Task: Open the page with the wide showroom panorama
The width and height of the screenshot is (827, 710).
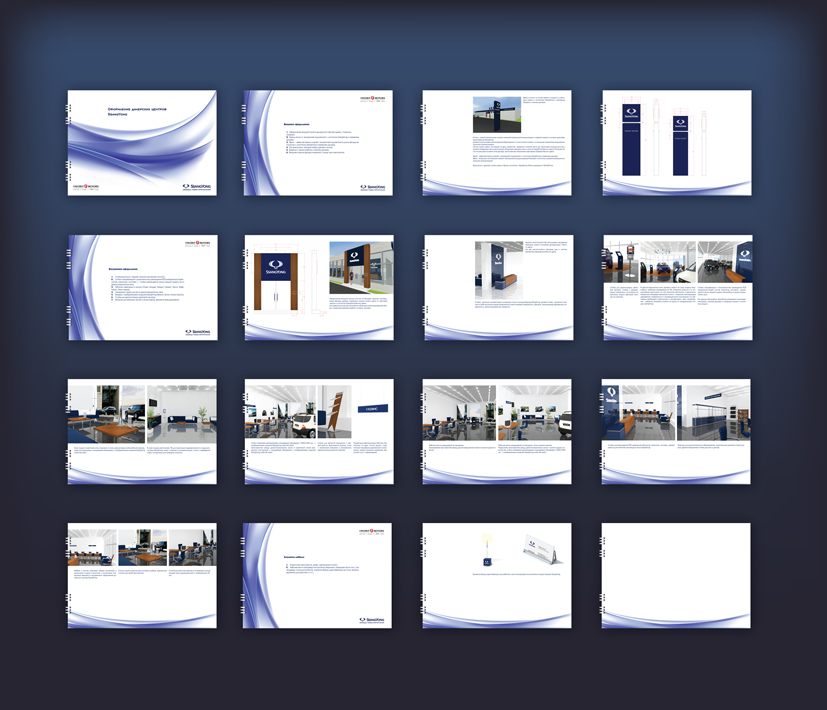Action: (x=676, y=287)
